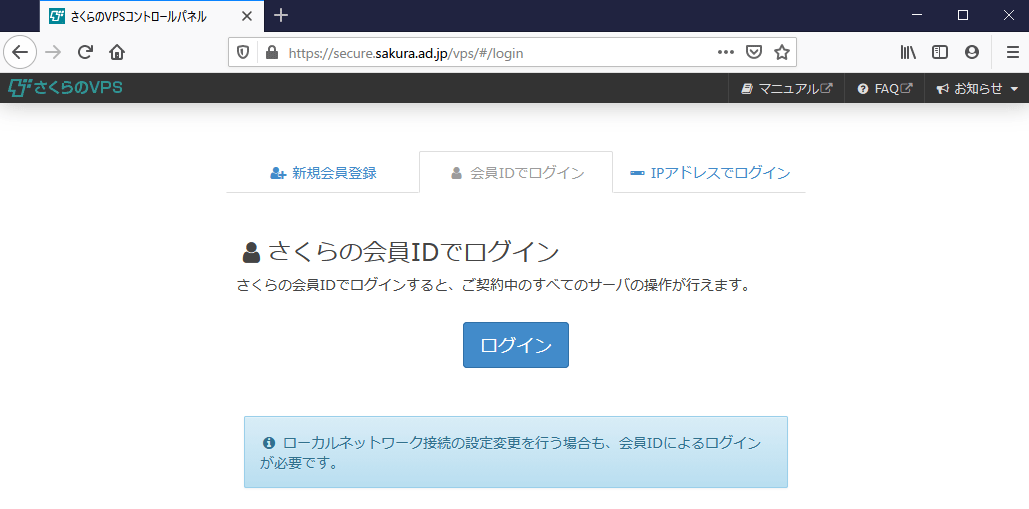Image resolution: width=1029 pixels, height=509 pixels.
Task: Minimize the browser window
Action: point(917,15)
